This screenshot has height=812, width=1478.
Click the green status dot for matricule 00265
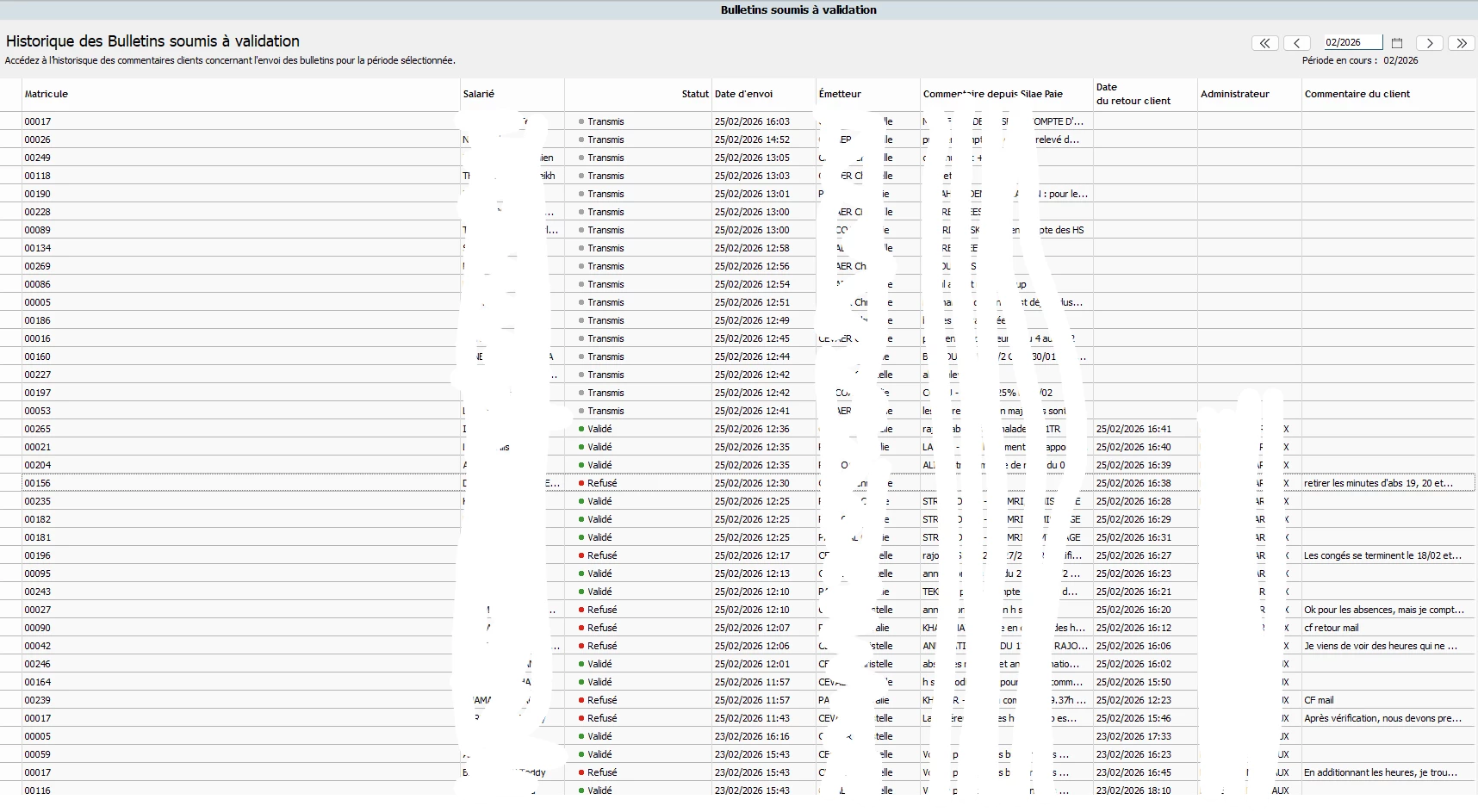pyautogui.click(x=581, y=429)
